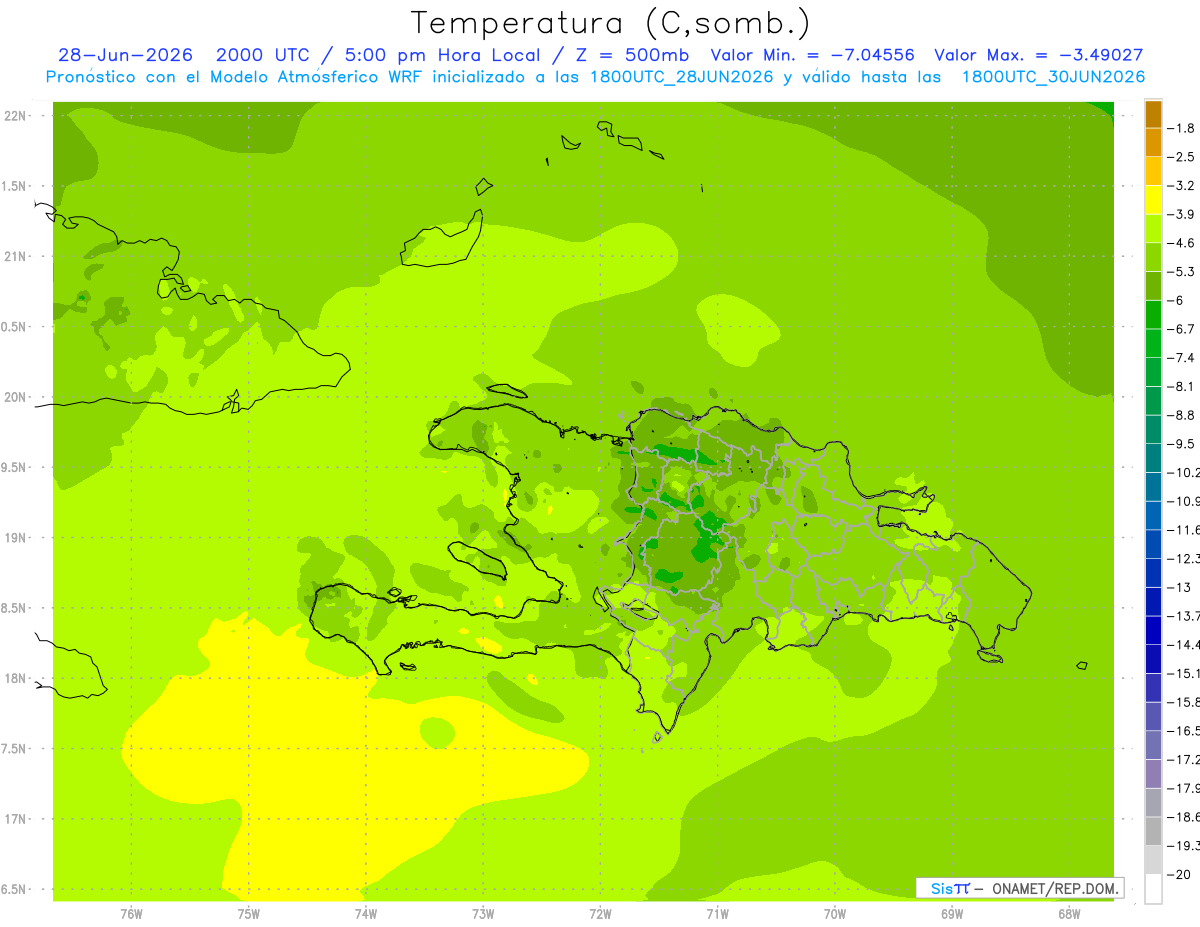Select the '-5.3' colorbar label
This screenshot has height=927, width=1200.
click(x=1181, y=272)
